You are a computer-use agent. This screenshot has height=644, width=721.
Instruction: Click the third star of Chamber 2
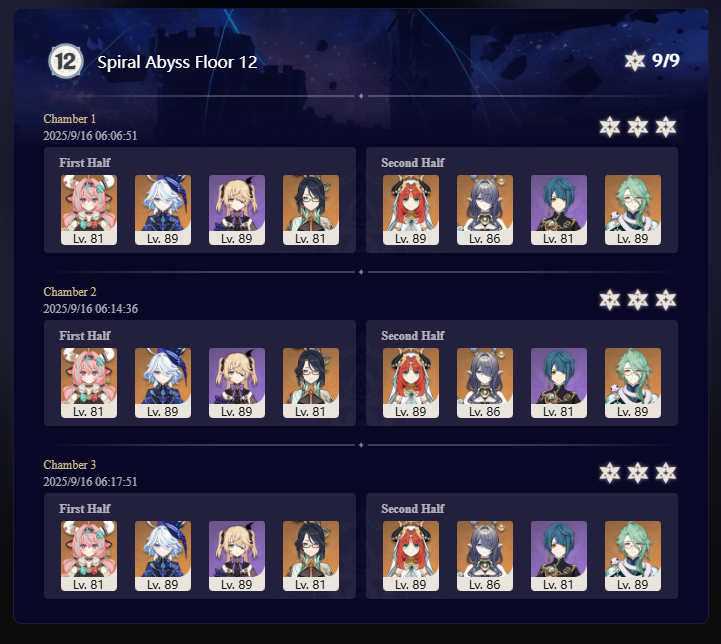pos(666,300)
